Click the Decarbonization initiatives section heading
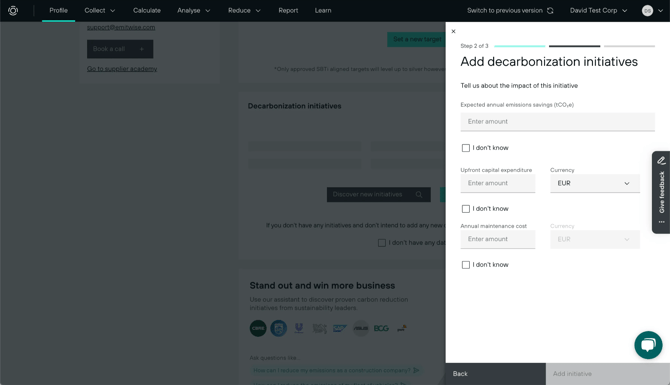 [x=294, y=106]
